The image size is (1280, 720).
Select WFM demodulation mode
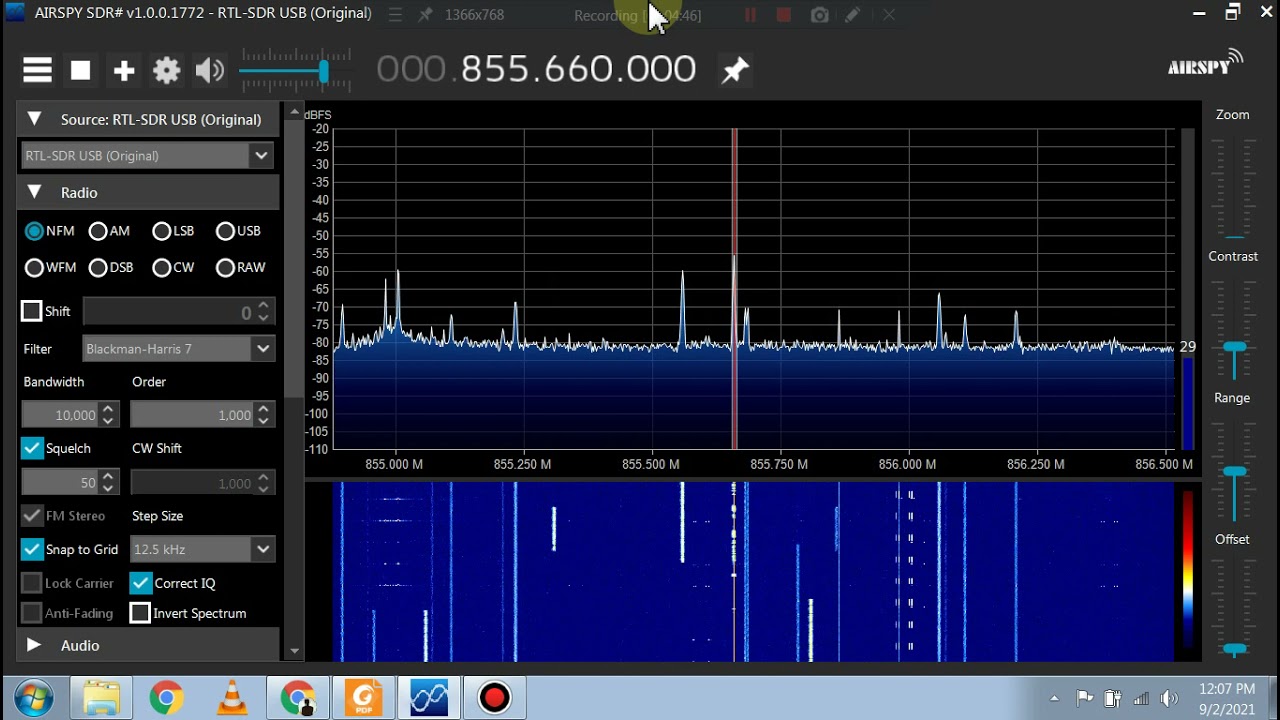point(35,268)
